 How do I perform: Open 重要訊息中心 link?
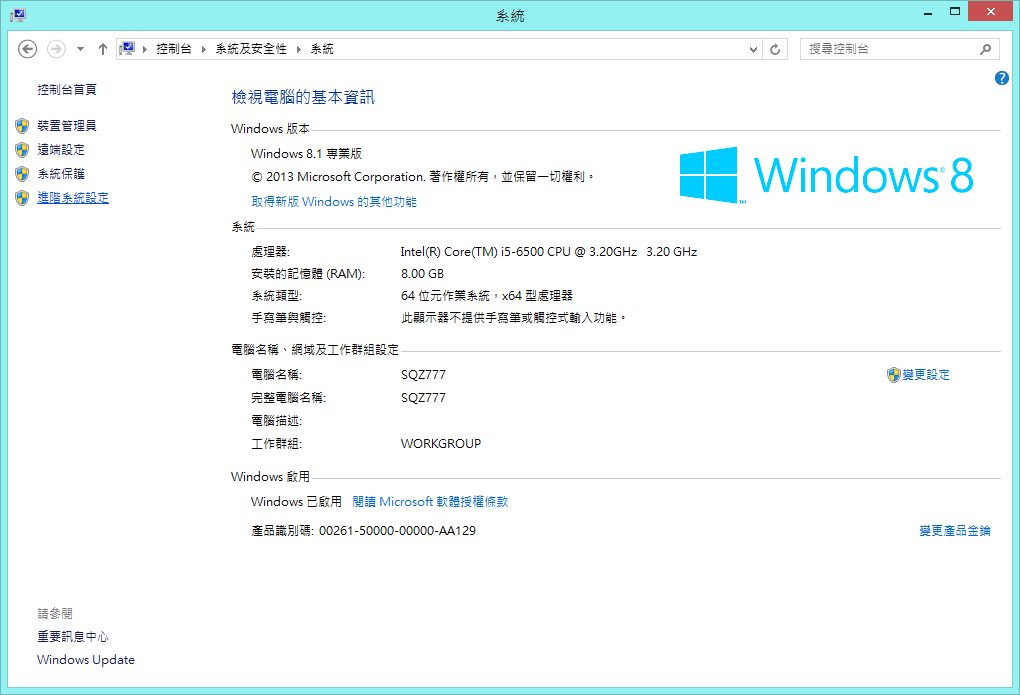(73, 636)
